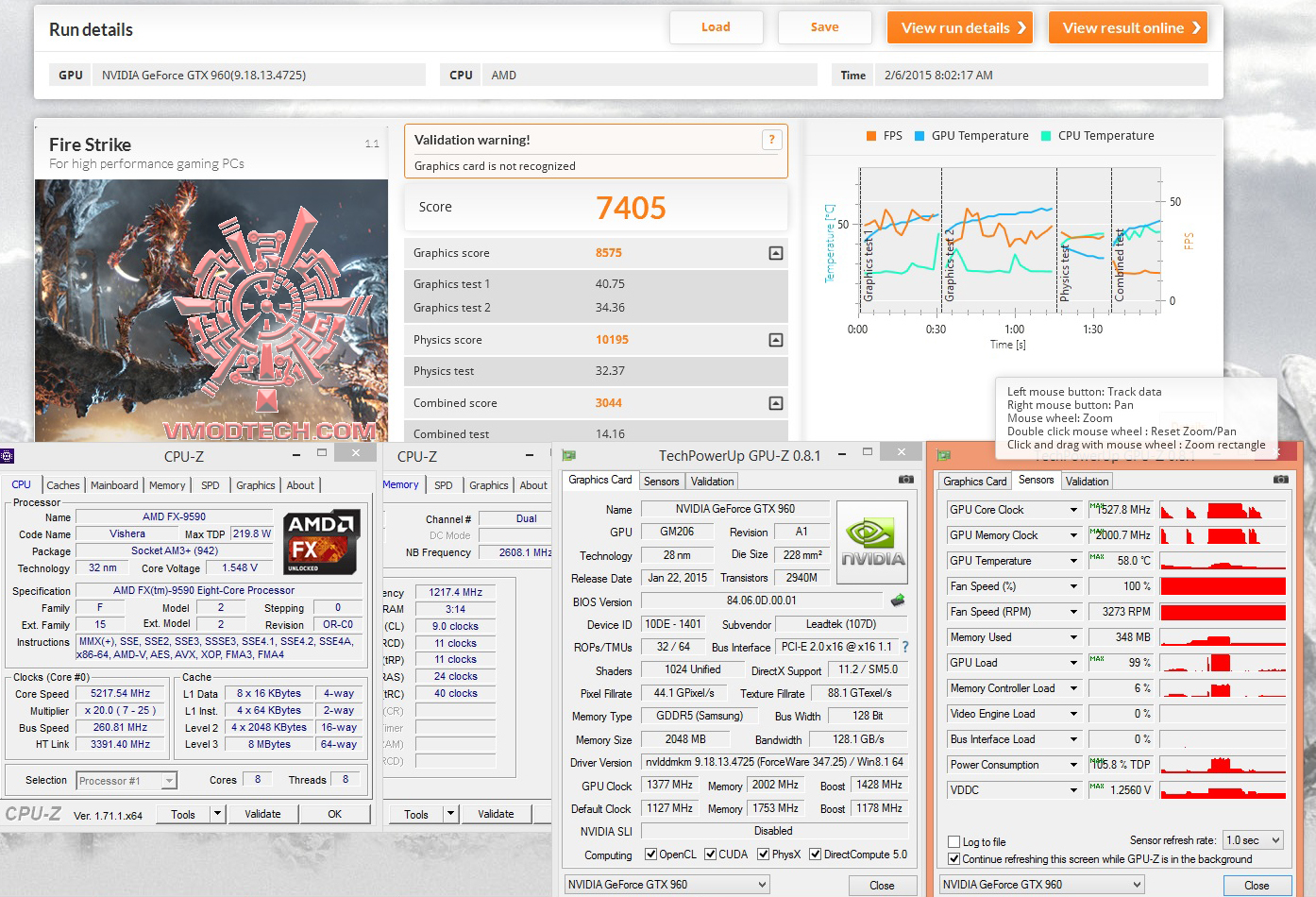Switch to the Caches tab in CPU-Z
The width and height of the screenshot is (1316, 897).
click(x=63, y=485)
